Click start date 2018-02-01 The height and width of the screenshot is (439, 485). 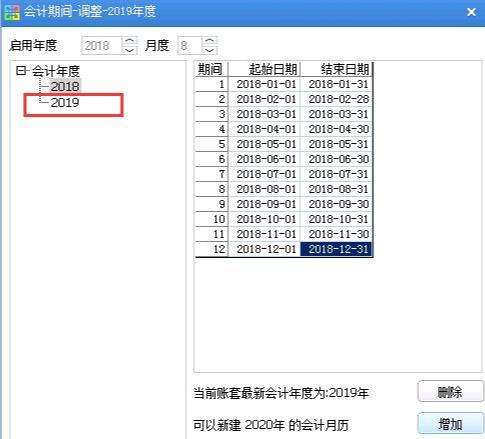tap(264, 99)
